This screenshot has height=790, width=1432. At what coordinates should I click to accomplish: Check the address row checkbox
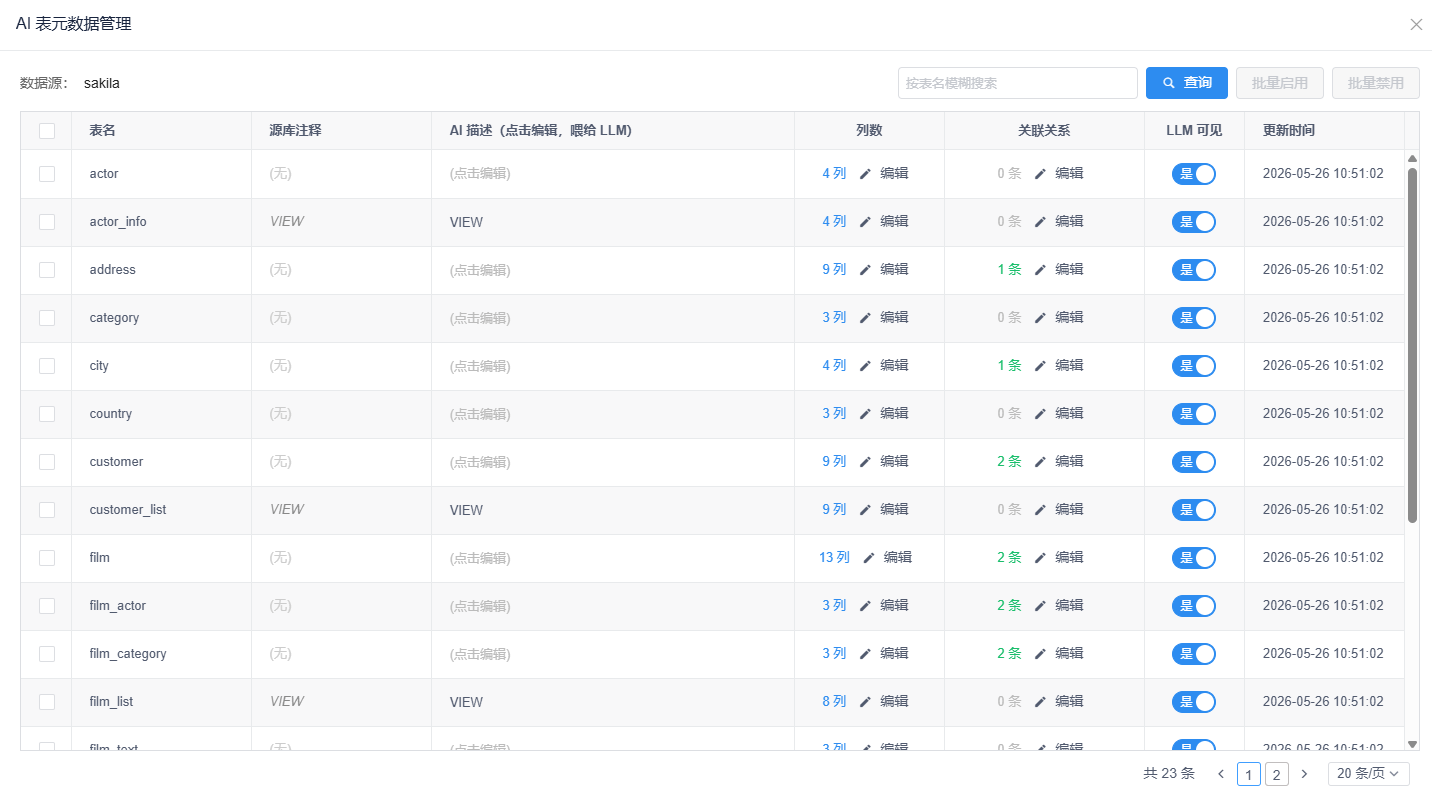tap(47, 270)
